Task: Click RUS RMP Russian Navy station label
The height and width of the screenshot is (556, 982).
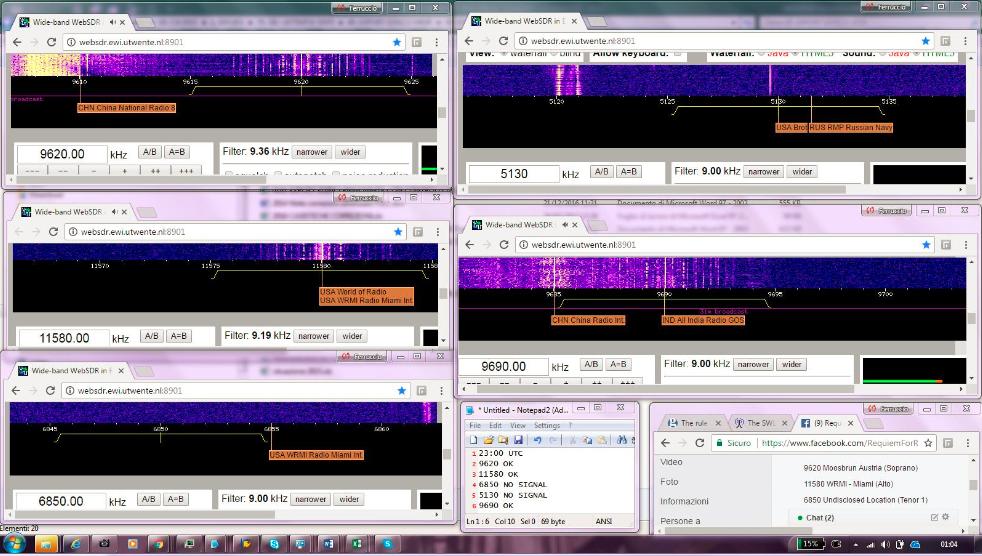Action: coord(851,127)
